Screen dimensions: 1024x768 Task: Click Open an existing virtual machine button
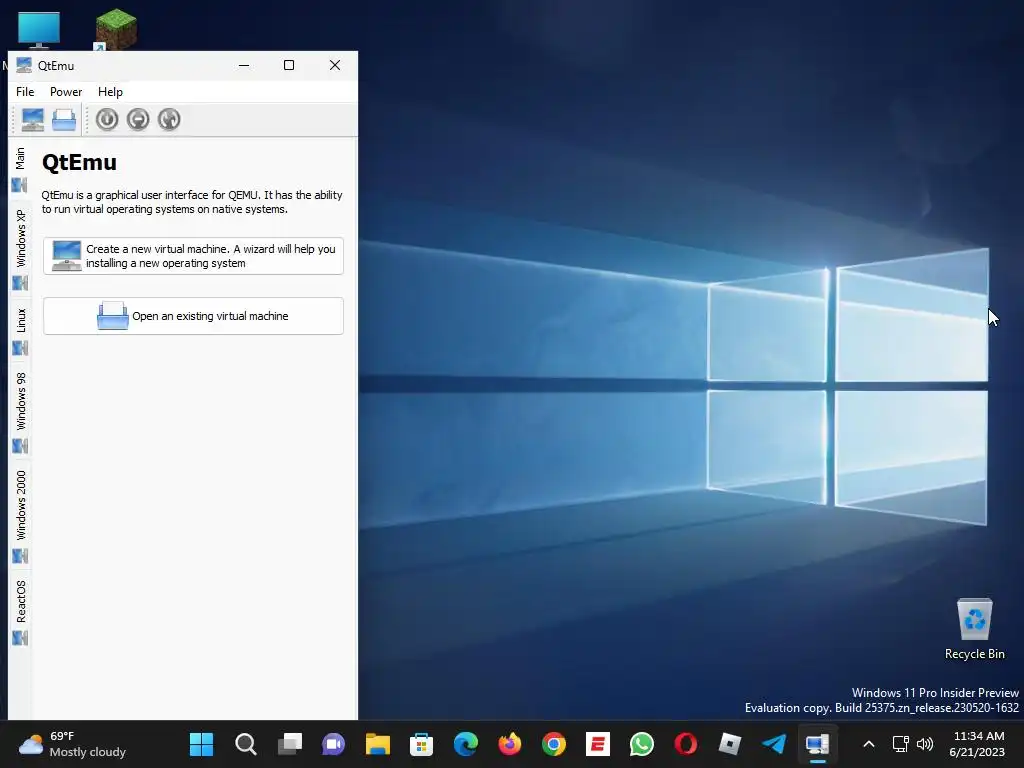pyautogui.click(x=193, y=316)
